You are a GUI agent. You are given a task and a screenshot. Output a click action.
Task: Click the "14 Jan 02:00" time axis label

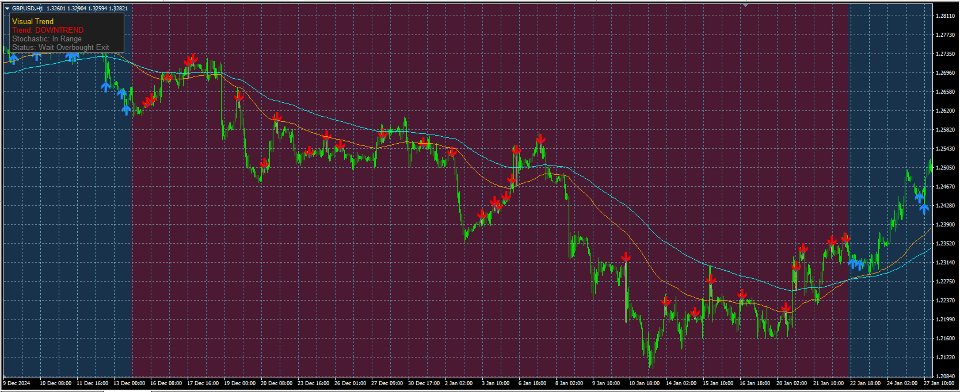[681, 383]
